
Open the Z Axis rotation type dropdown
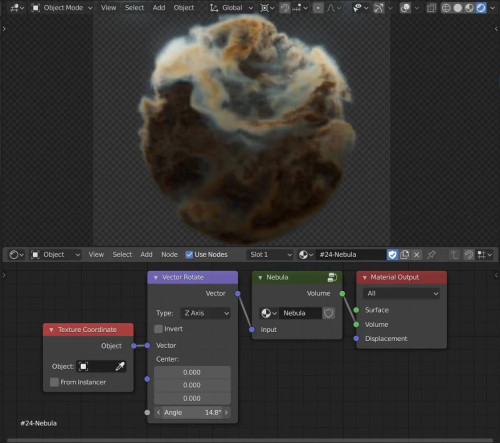205,313
